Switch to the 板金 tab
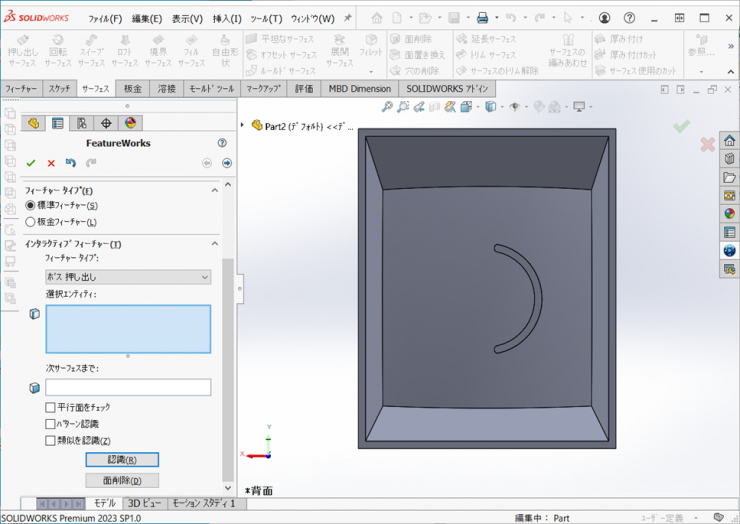This screenshot has height=524, width=740. click(x=133, y=89)
